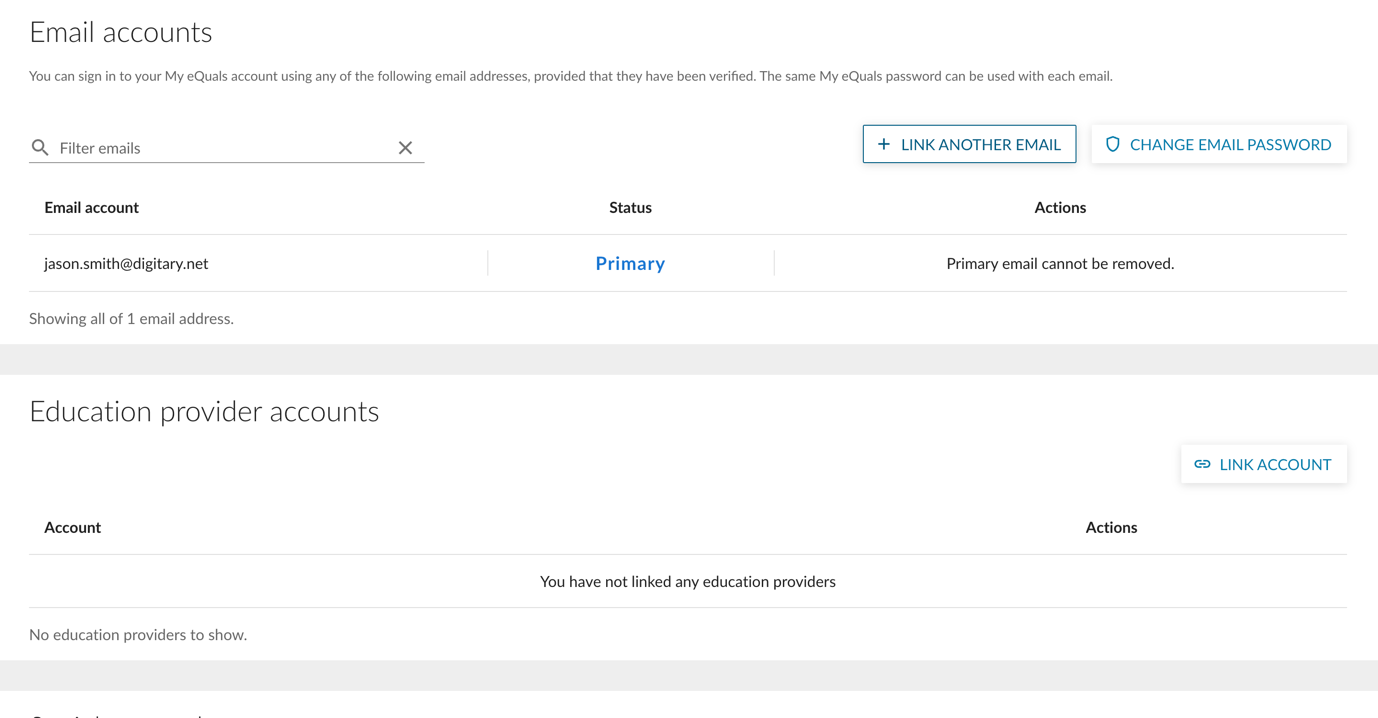
Task: Click the Education provider accounts heading
Action: coord(204,411)
